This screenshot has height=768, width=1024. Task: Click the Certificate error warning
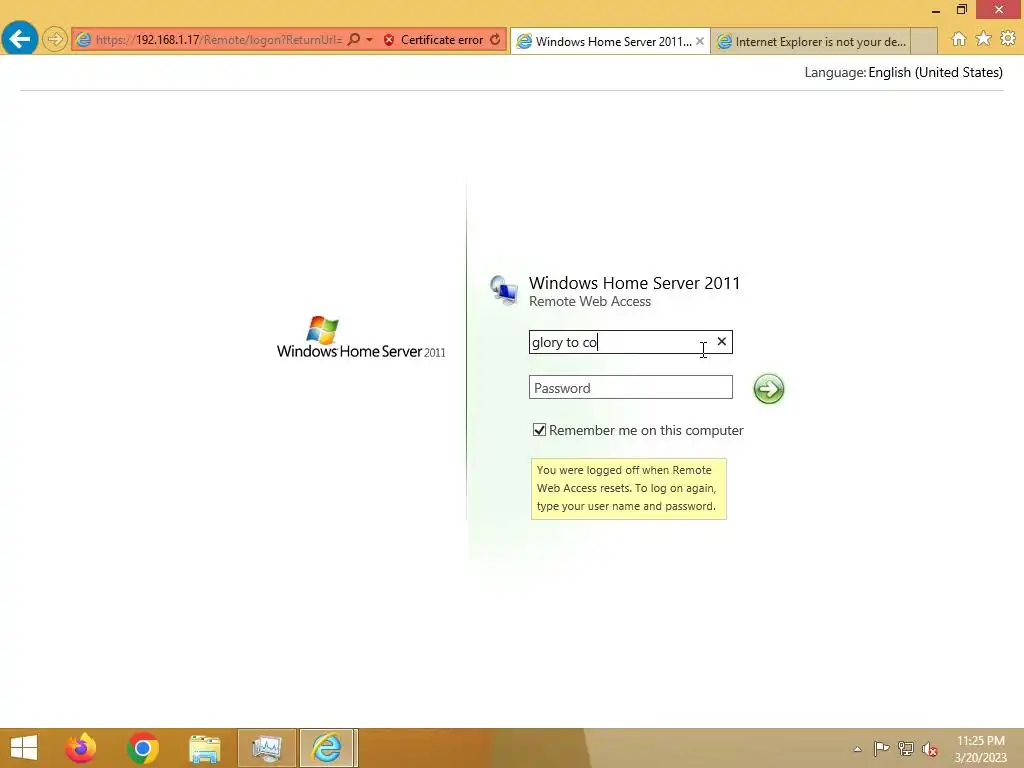[434, 40]
